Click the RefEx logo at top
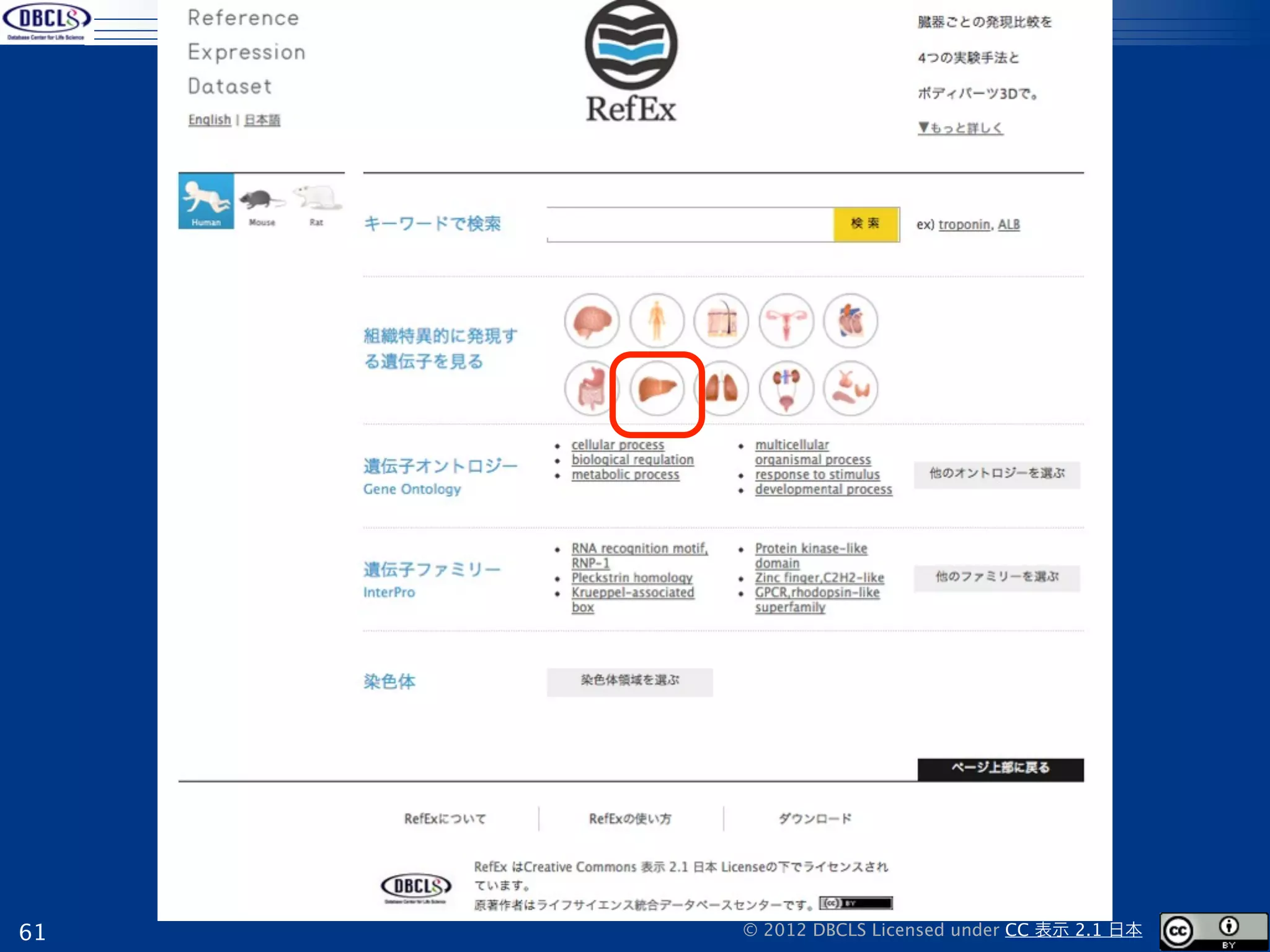The image size is (1270, 952). click(x=631, y=62)
